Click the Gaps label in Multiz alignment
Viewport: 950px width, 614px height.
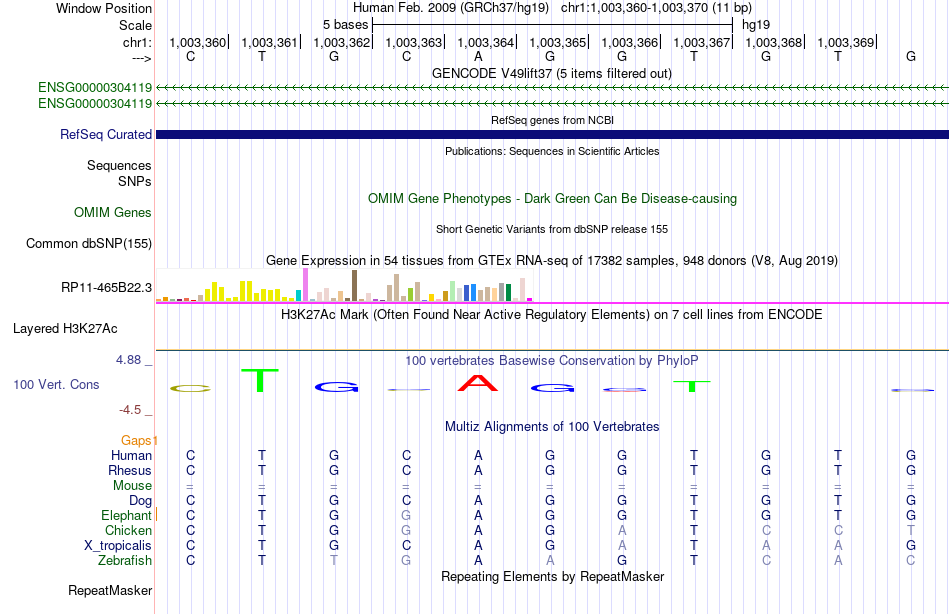[x=136, y=441]
